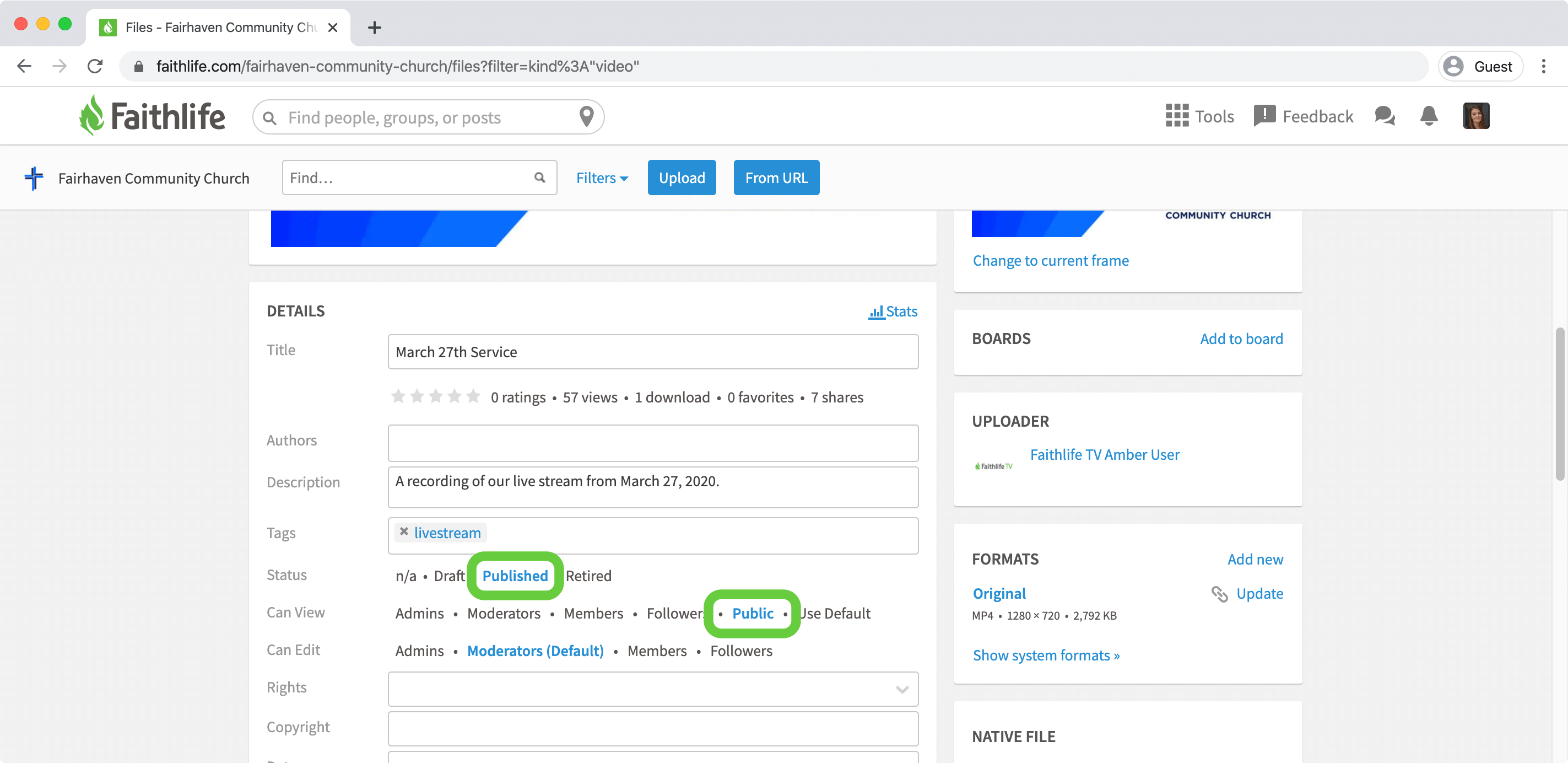Set Can Edit to Admins
This screenshot has height=763, width=1568.
(x=419, y=651)
